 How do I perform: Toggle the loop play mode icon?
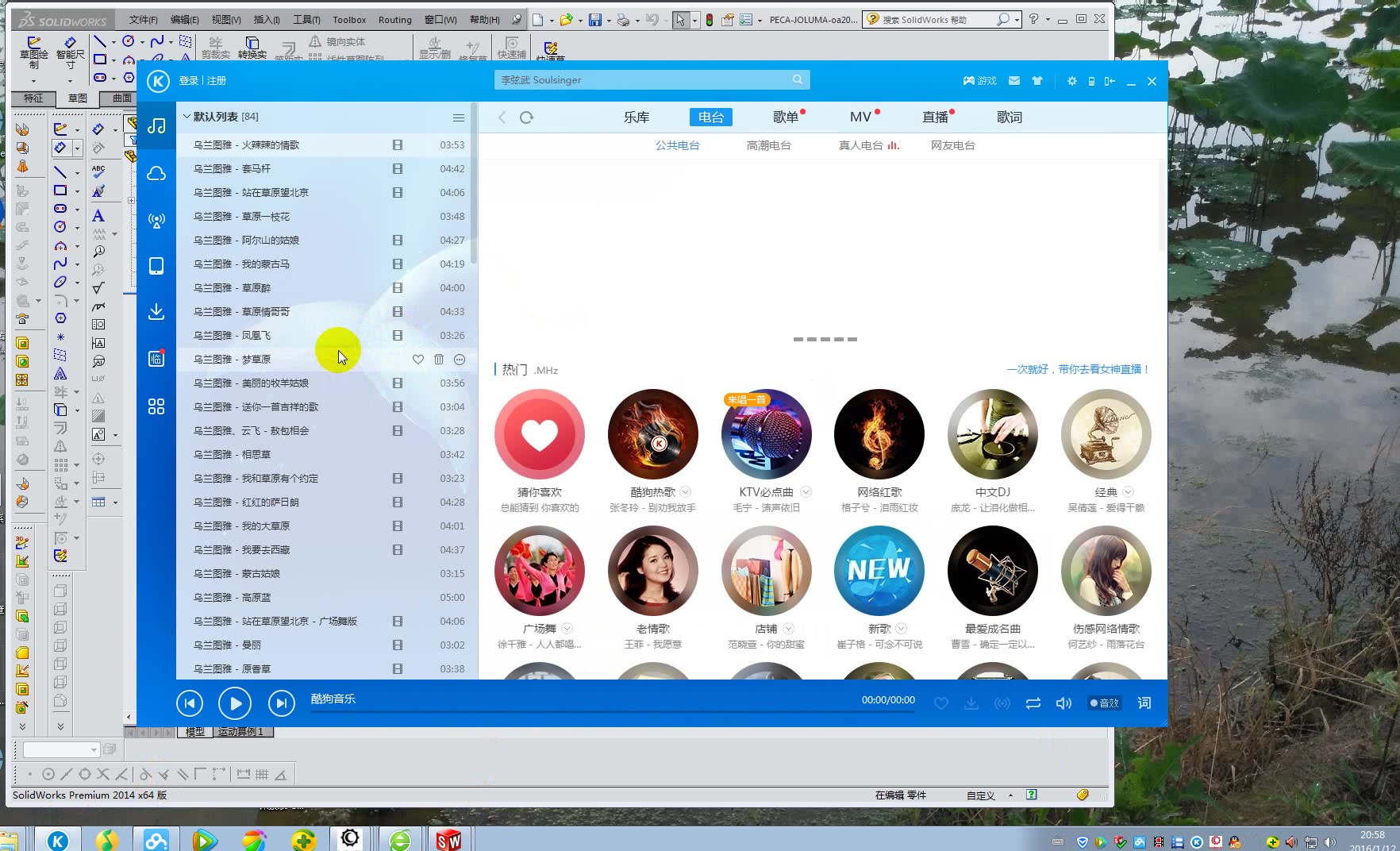(x=1033, y=703)
